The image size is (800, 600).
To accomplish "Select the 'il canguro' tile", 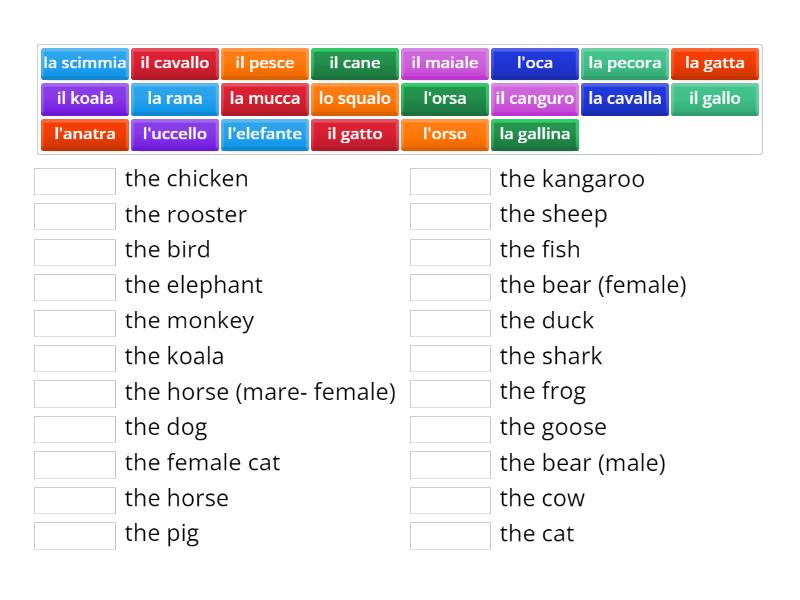I will (x=535, y=99).
